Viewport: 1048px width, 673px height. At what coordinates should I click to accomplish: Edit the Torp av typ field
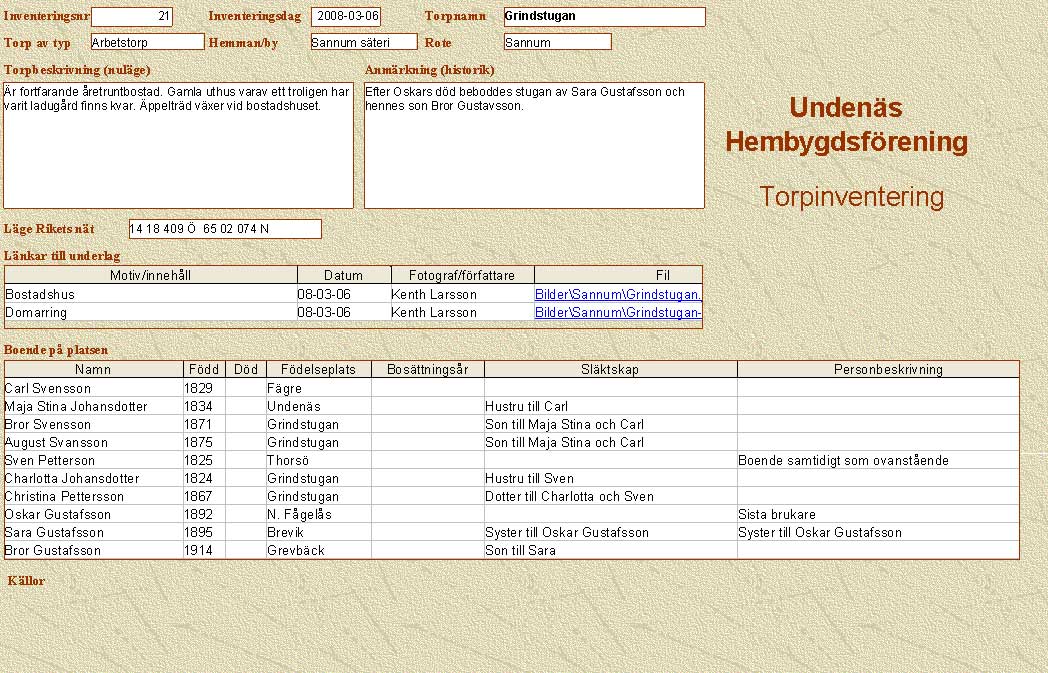(147, 42)
